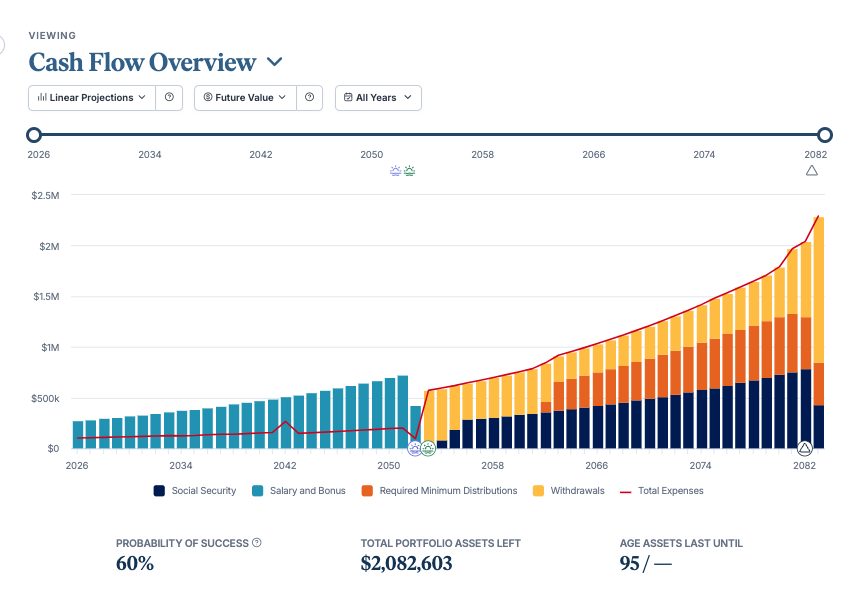Click the 60% probability value
This screenshot has height=601, width=864.
[x=135, y=564]
